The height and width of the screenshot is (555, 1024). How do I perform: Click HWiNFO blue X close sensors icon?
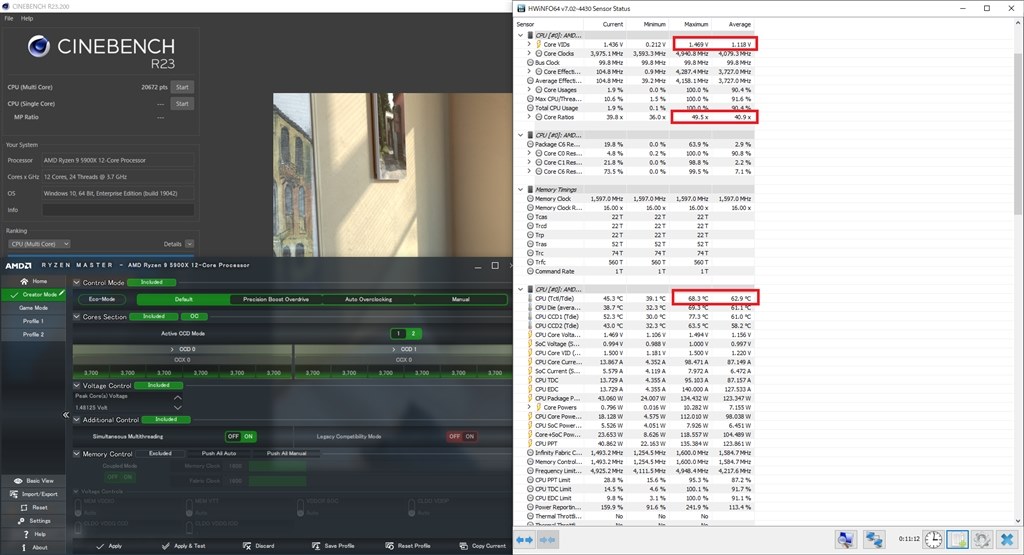click(1007, 539)
